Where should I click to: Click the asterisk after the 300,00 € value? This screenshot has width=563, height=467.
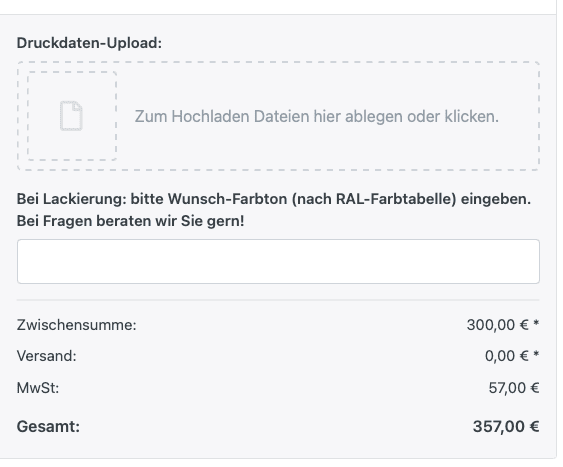[536, 323]
